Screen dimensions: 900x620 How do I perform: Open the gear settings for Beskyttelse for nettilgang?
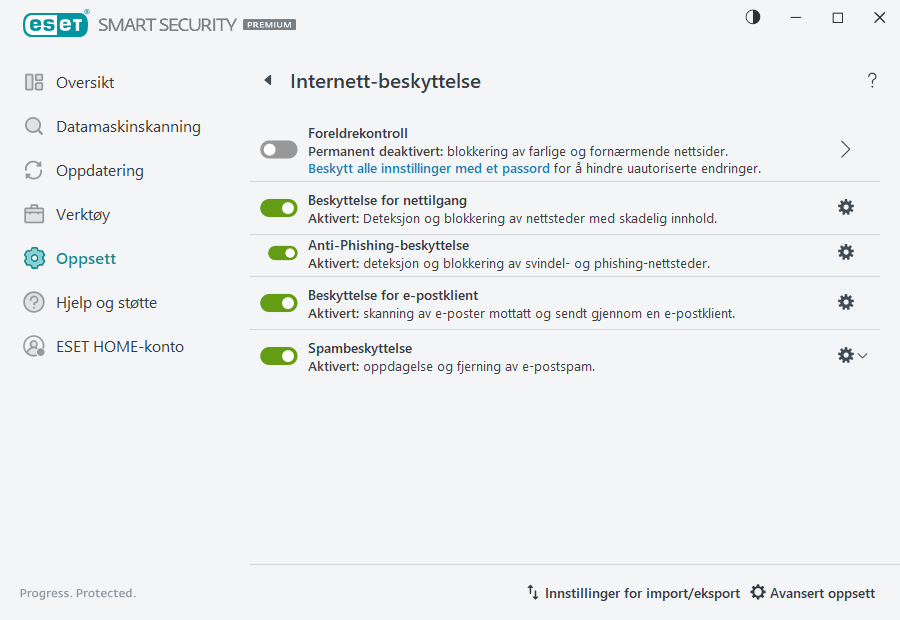846,207
